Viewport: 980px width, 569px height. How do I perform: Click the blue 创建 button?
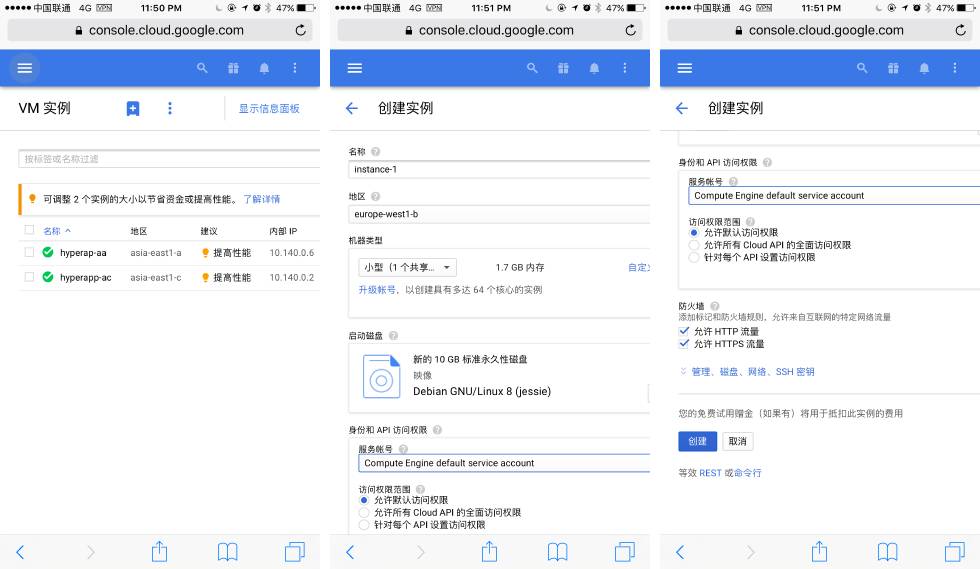(698, 441)
